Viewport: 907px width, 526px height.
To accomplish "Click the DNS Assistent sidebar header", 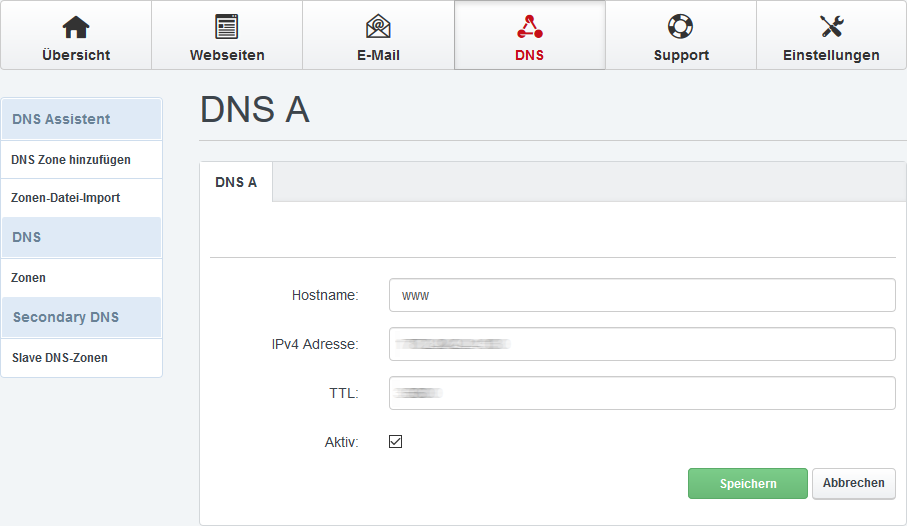I will click(x=62, y=119).
